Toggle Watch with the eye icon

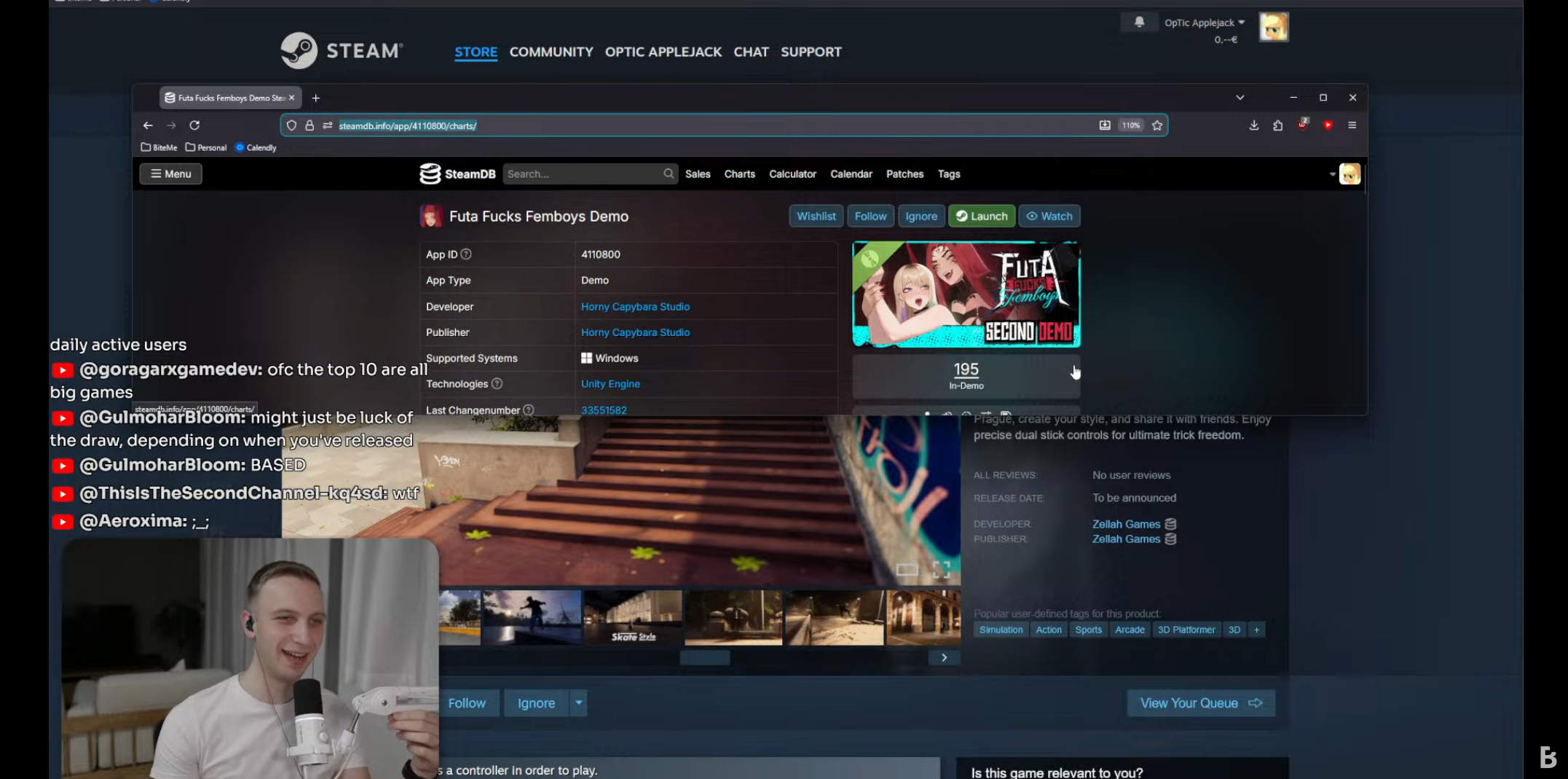coord(1049,216)
